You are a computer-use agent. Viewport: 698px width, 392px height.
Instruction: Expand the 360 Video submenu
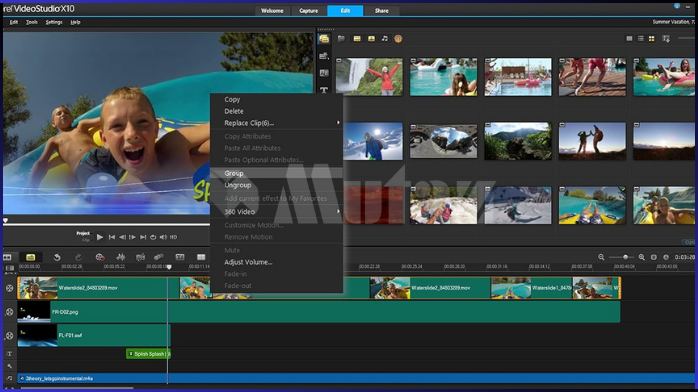tap(276, 212)
